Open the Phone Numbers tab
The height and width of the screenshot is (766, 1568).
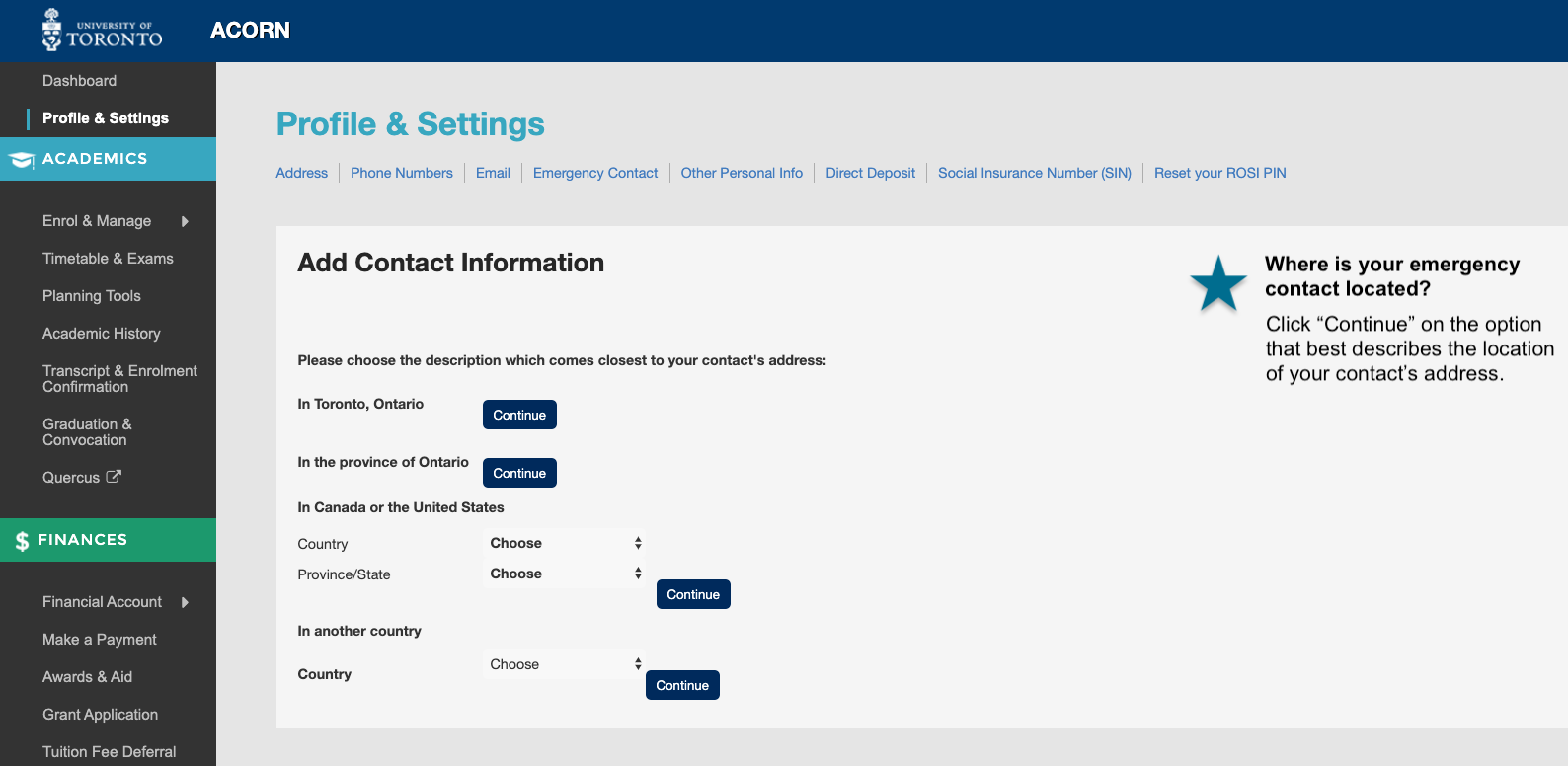pyautogui.click(x=402, y=173)
